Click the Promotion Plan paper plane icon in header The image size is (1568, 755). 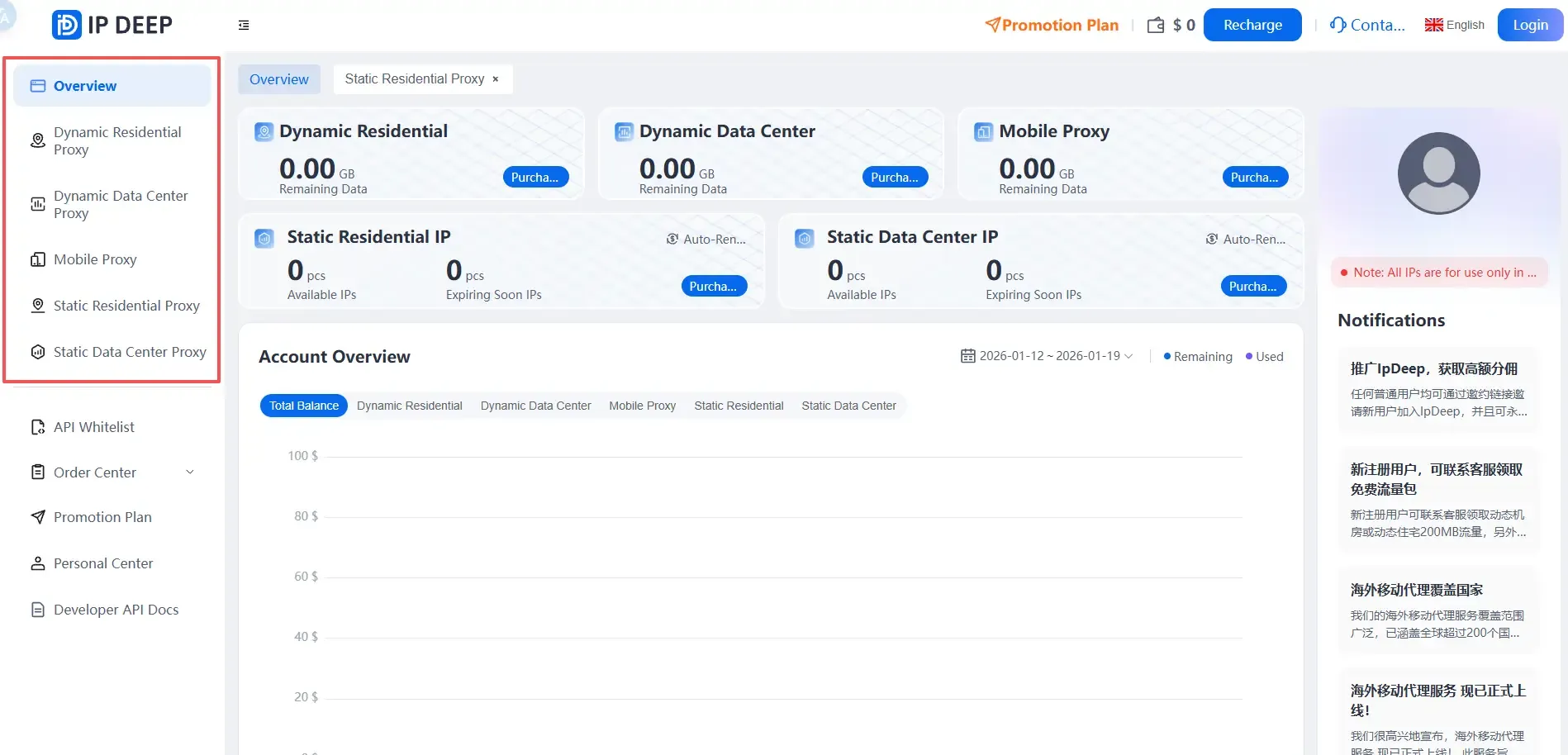click(992, 25)
